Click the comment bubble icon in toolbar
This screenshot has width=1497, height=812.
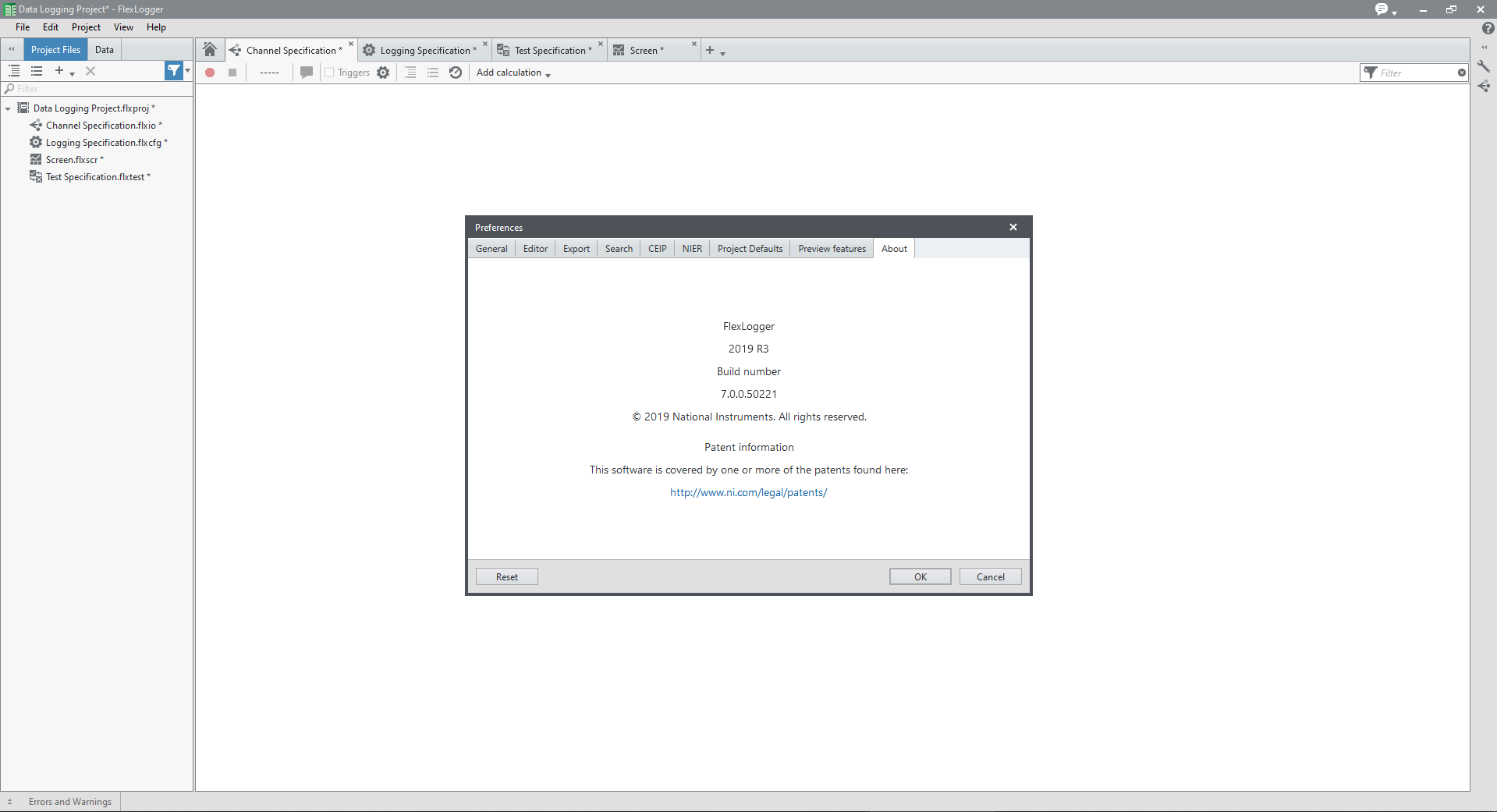click(307, 73)
